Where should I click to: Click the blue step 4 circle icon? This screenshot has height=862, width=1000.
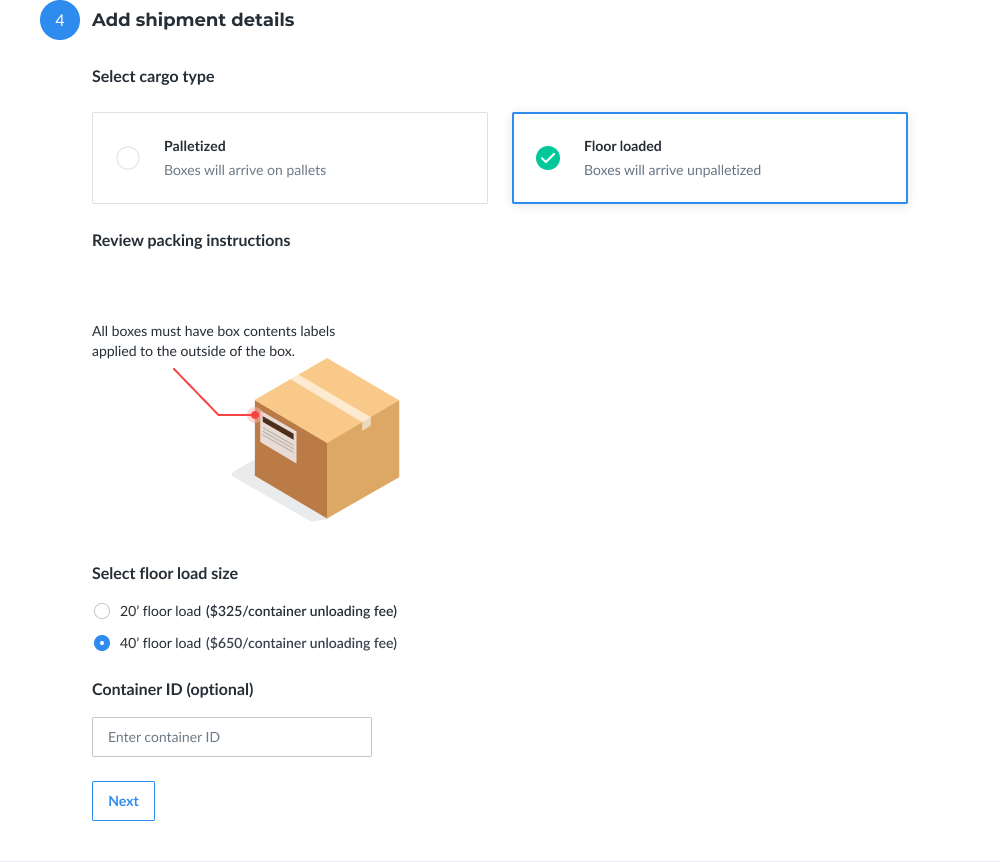[60, 20]
